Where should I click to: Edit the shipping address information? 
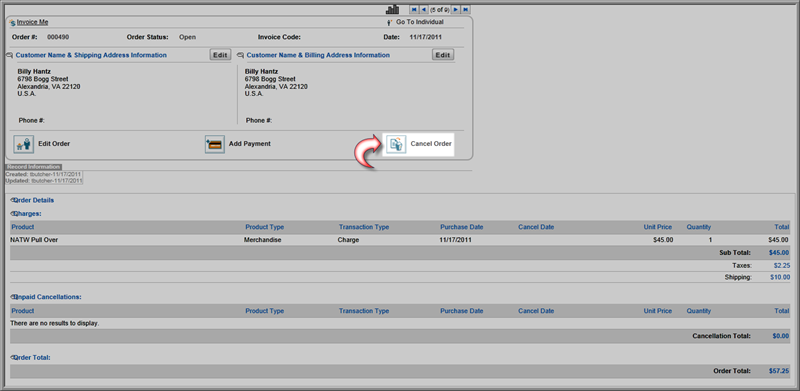pyautogui.click(x=220, y=55)
